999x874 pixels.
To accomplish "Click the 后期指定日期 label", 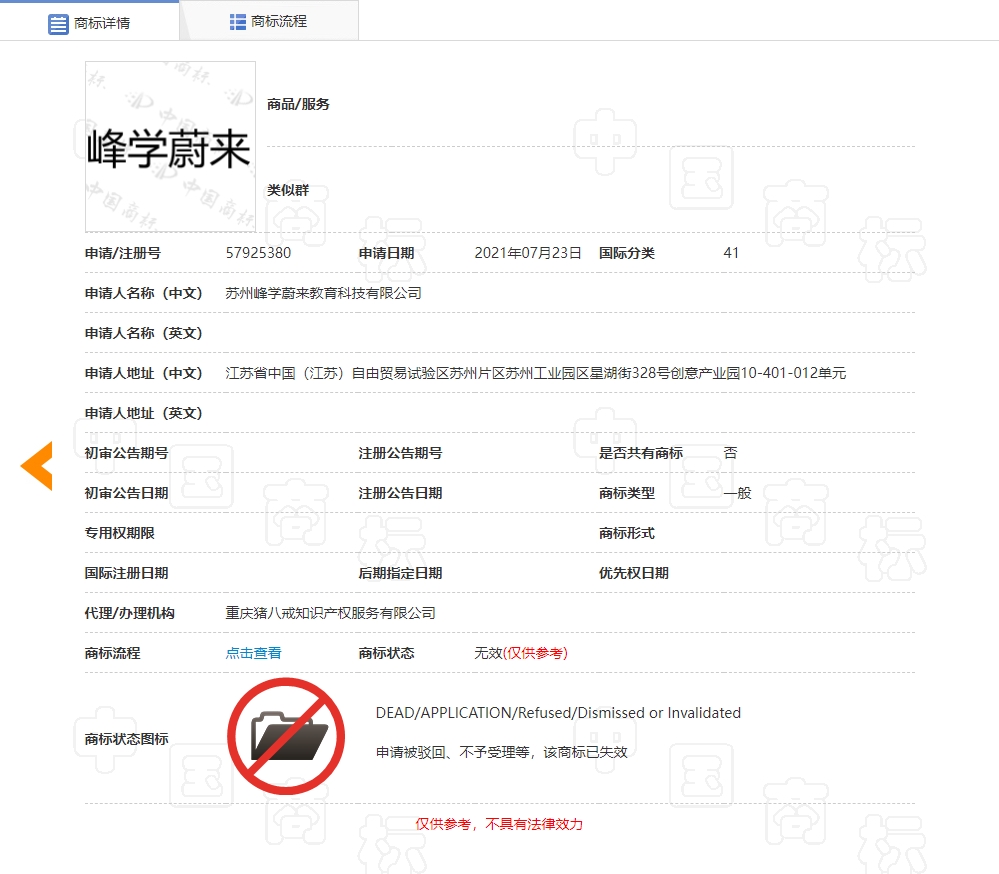I will [401, 573].
